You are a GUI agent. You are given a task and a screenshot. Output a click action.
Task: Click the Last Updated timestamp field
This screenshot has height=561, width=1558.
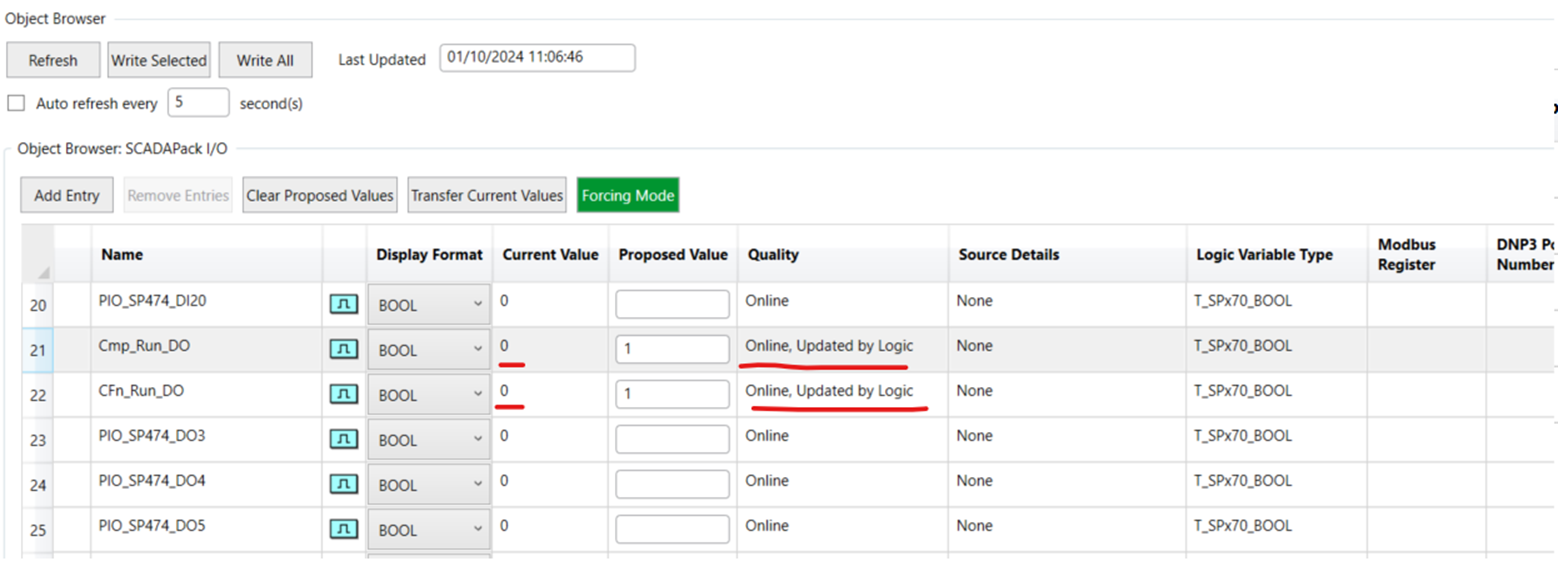(537, 58)
